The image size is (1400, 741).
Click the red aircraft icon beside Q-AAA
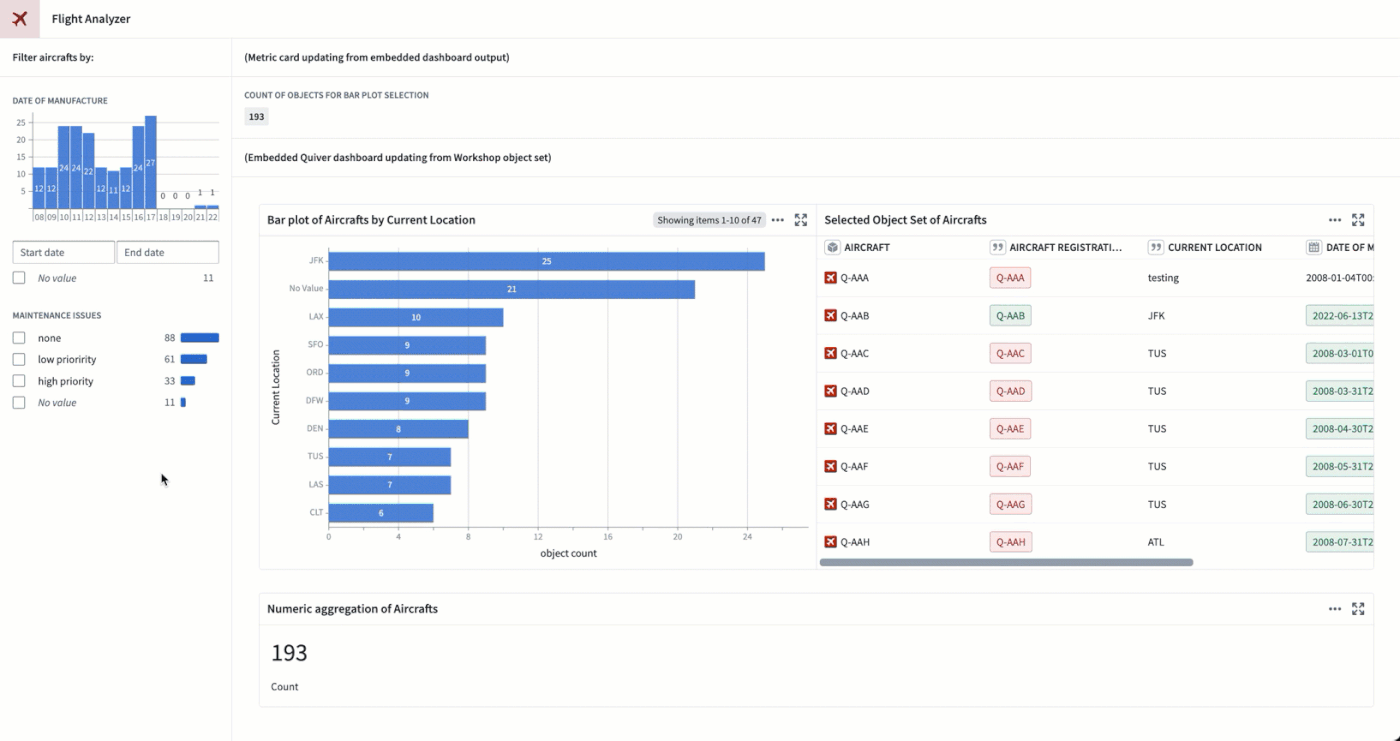point(830,278)
